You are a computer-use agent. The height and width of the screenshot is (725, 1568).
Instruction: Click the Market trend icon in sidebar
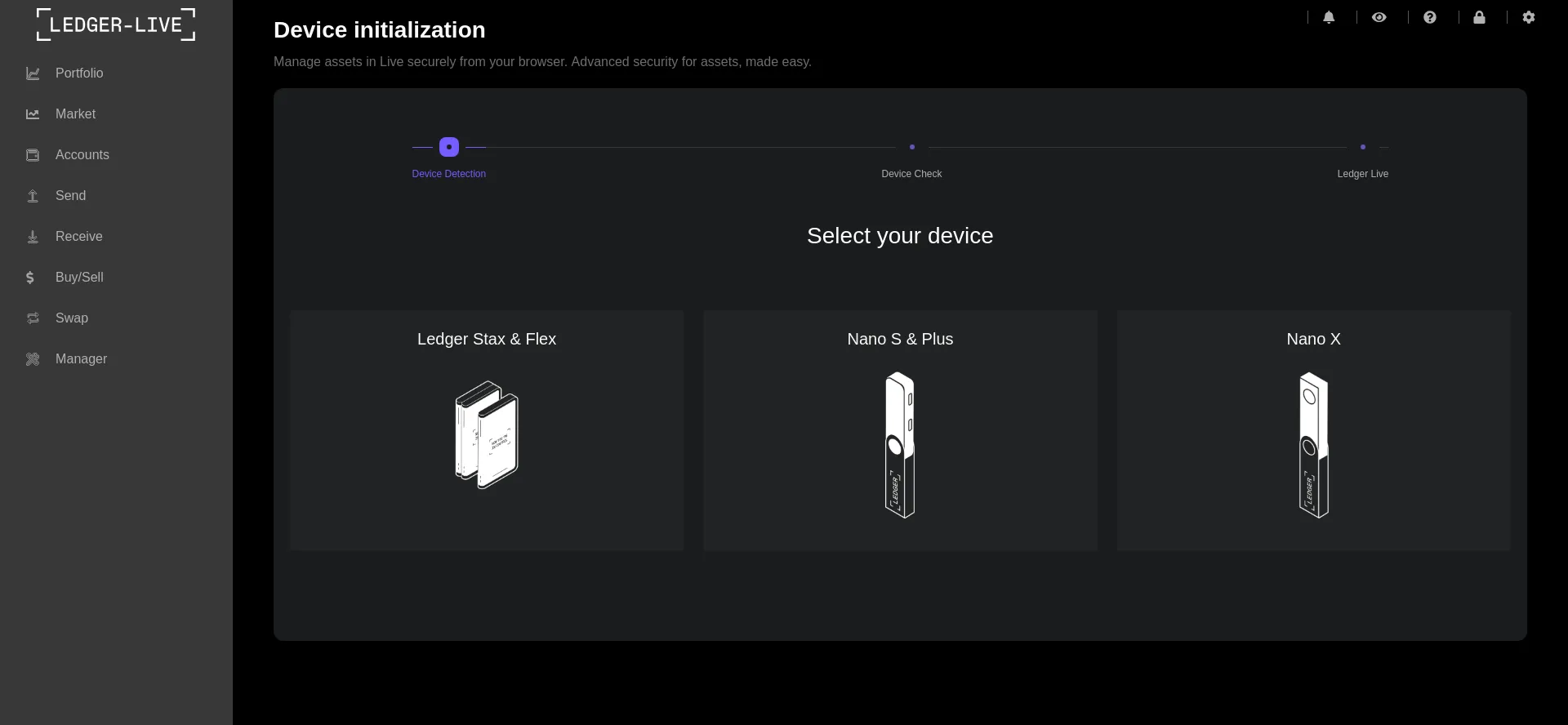pyautogui.click(x=33, y=114)
